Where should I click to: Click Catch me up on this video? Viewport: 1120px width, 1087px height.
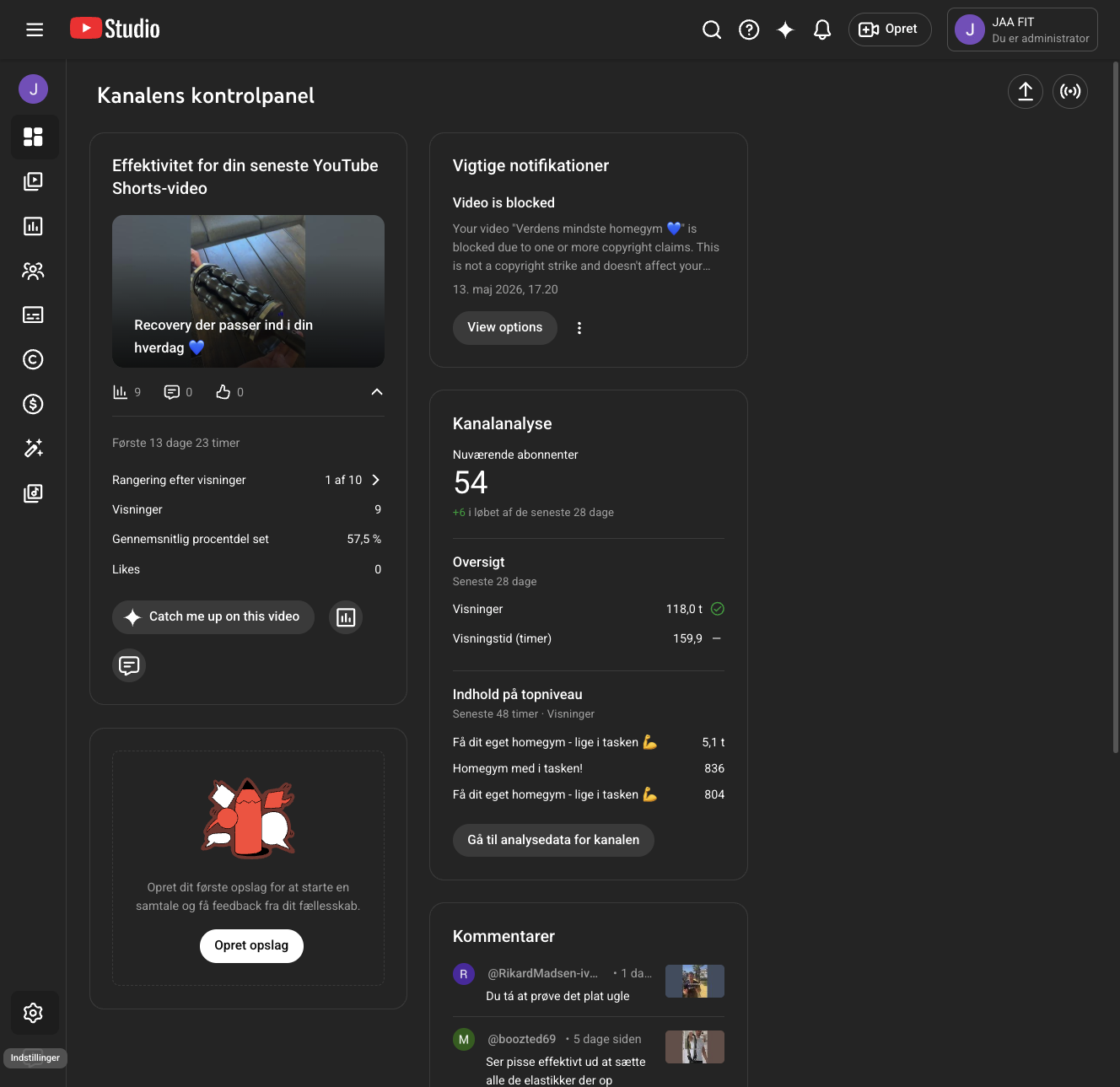click(213, 617)
